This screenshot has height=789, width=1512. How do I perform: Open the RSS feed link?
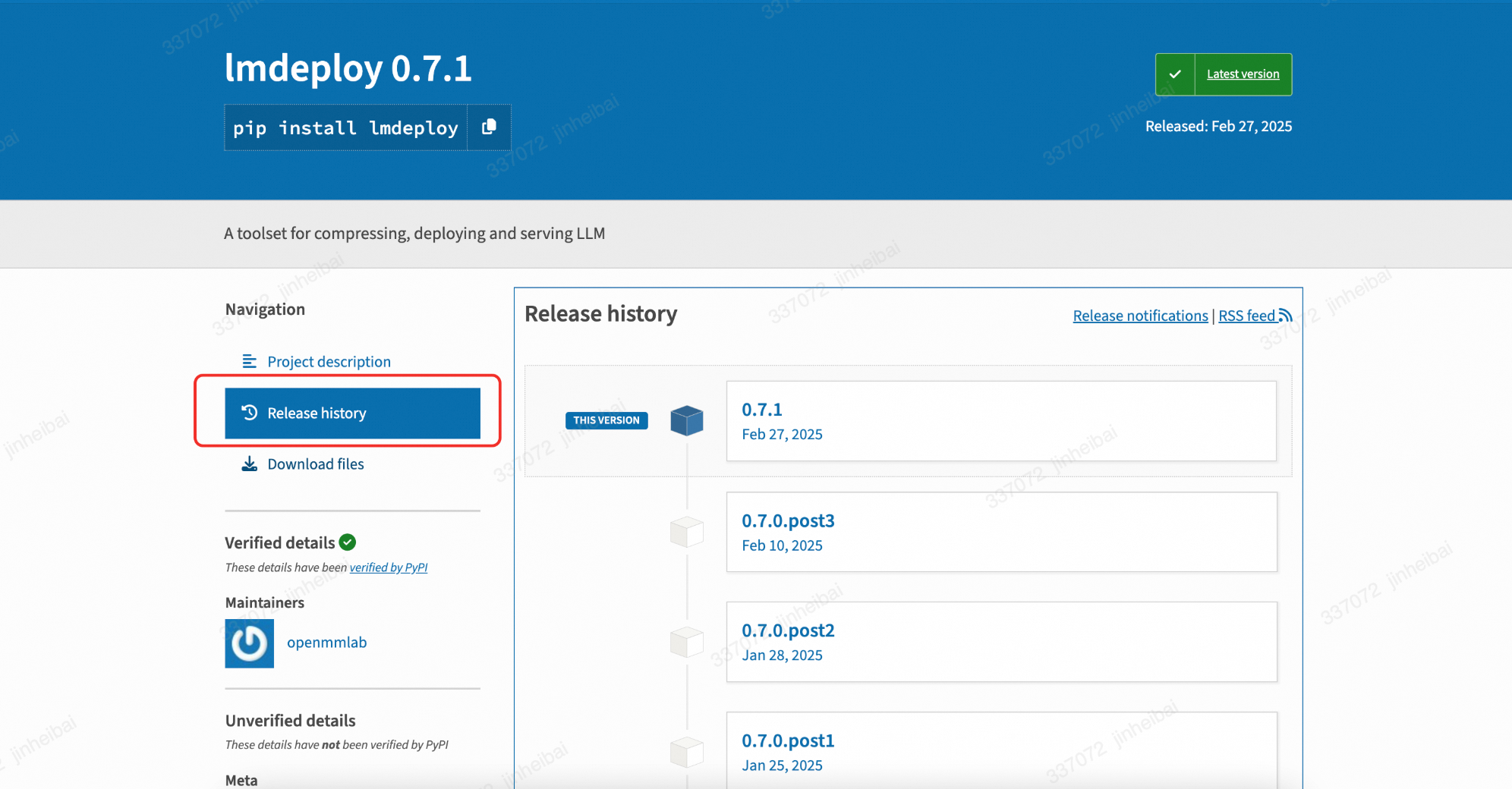(1247, 316)
